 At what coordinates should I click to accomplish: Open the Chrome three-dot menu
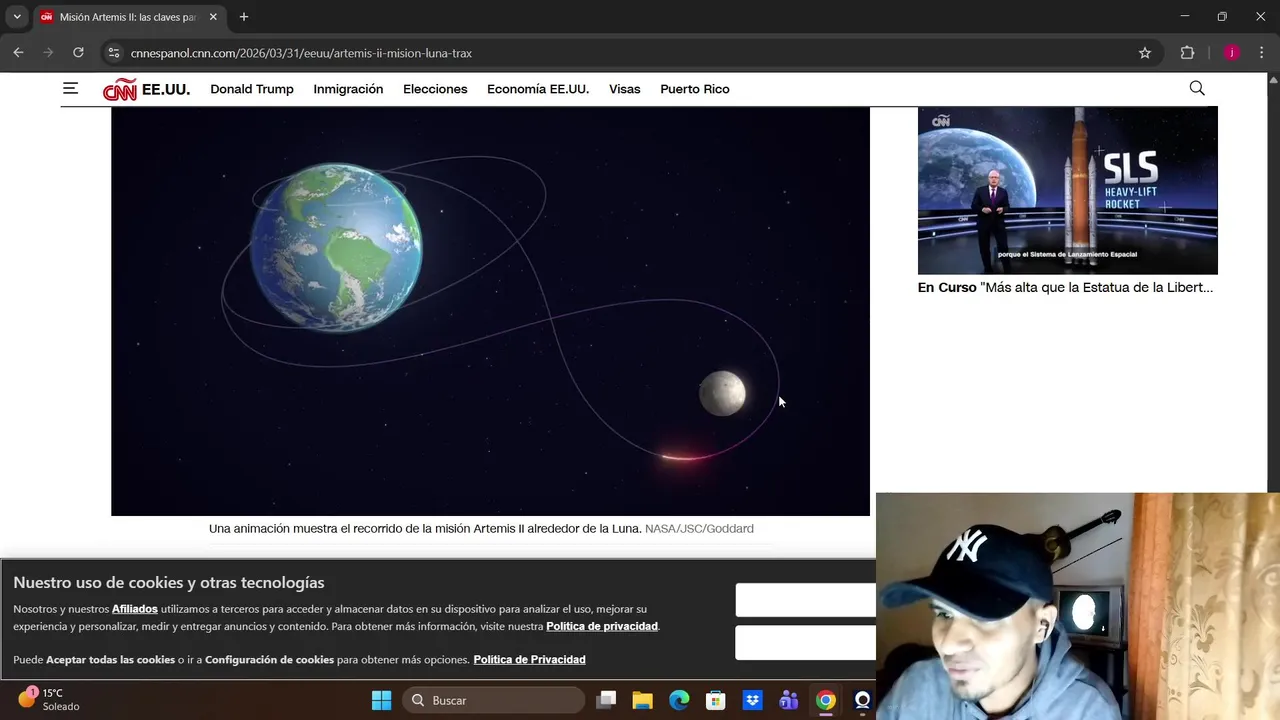[x=1260, y=53]
